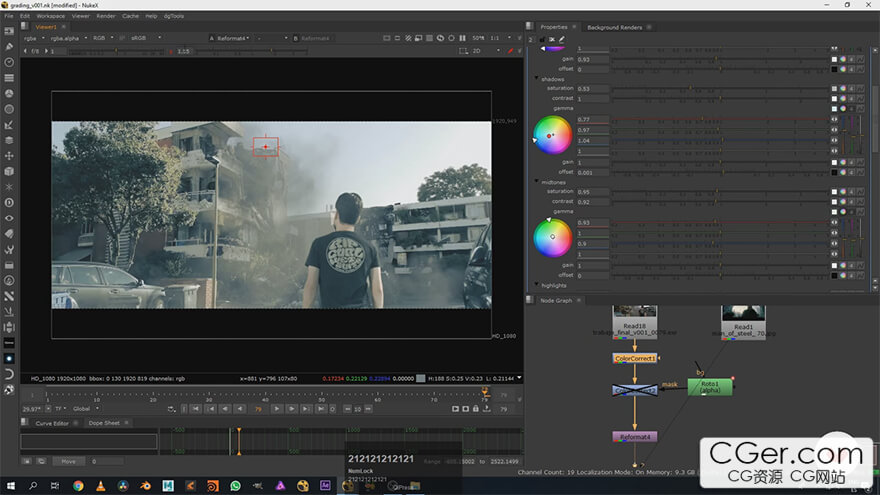880x495 pixels.
Task: Click the Move button in Dope Sheet
Action: pos(68,461)
